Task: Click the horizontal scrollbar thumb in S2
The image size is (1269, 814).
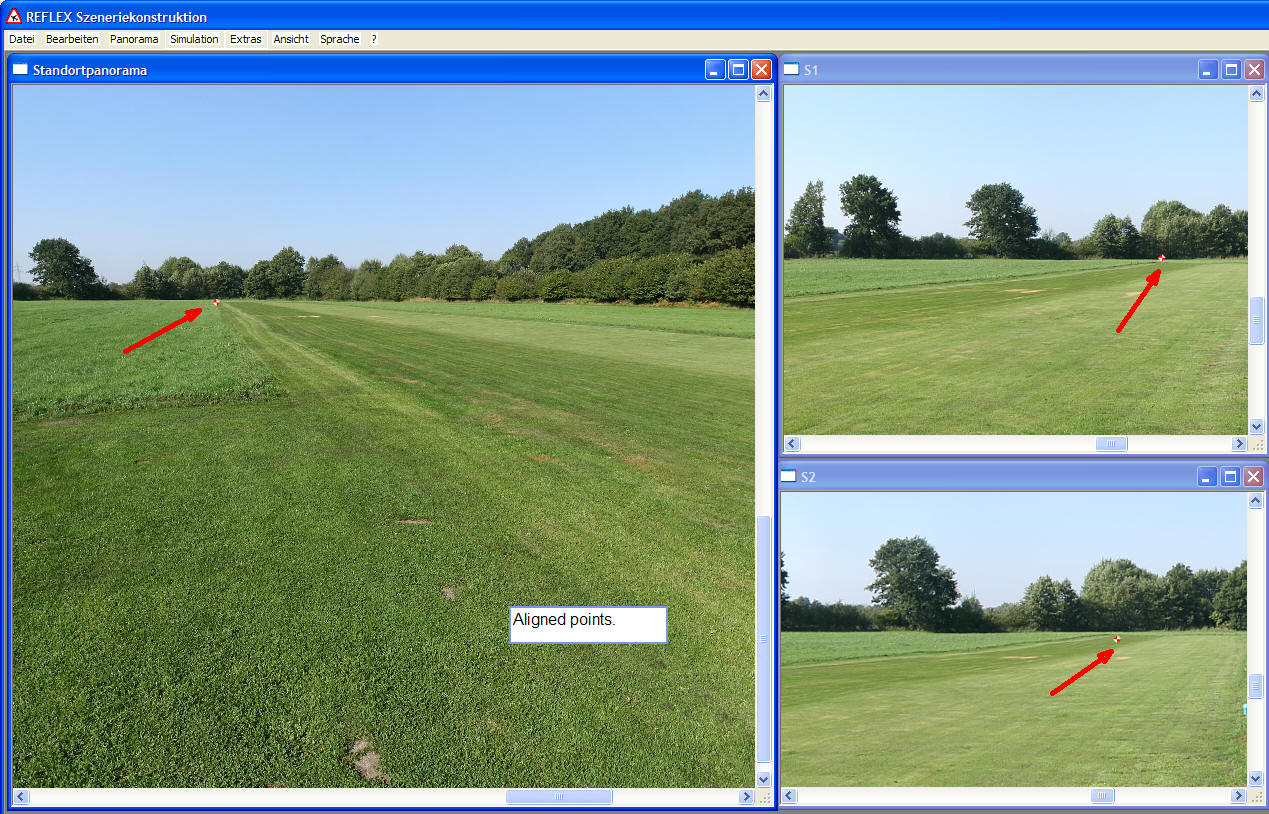Action: click(x=1102, y=796)
